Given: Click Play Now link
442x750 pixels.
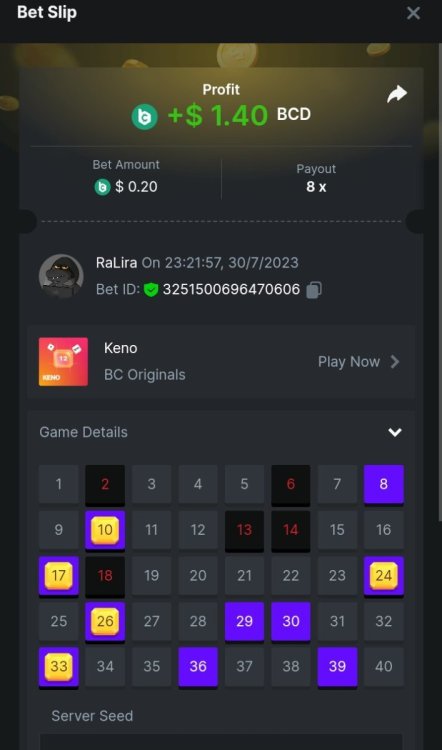Looking at the screenshot, I should [x=349, y=362].
